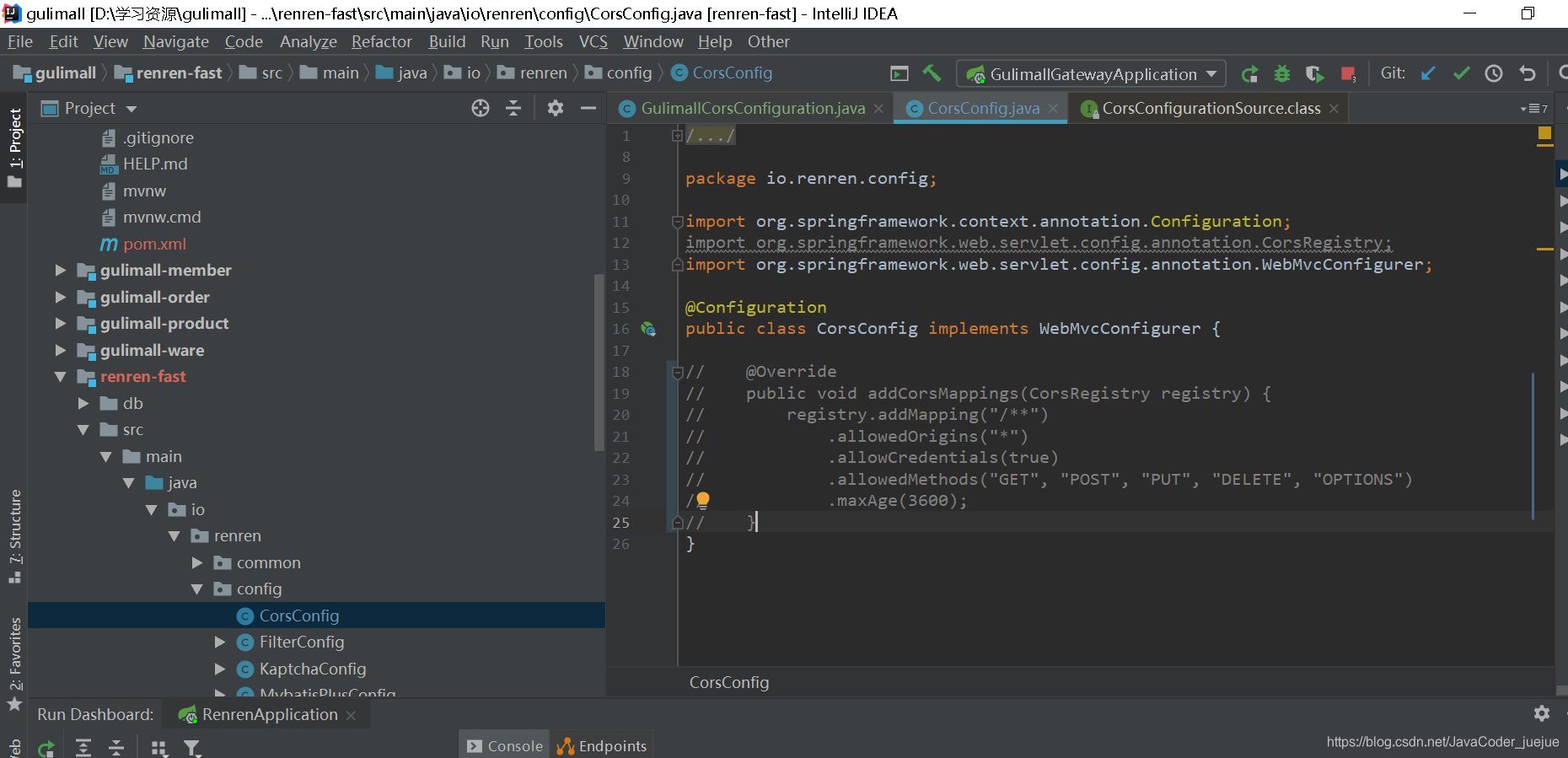This screenshot has width=1568, height=758.
Task: Rerun application in Run Dashboard toolbar
Action: coord(46,747)
